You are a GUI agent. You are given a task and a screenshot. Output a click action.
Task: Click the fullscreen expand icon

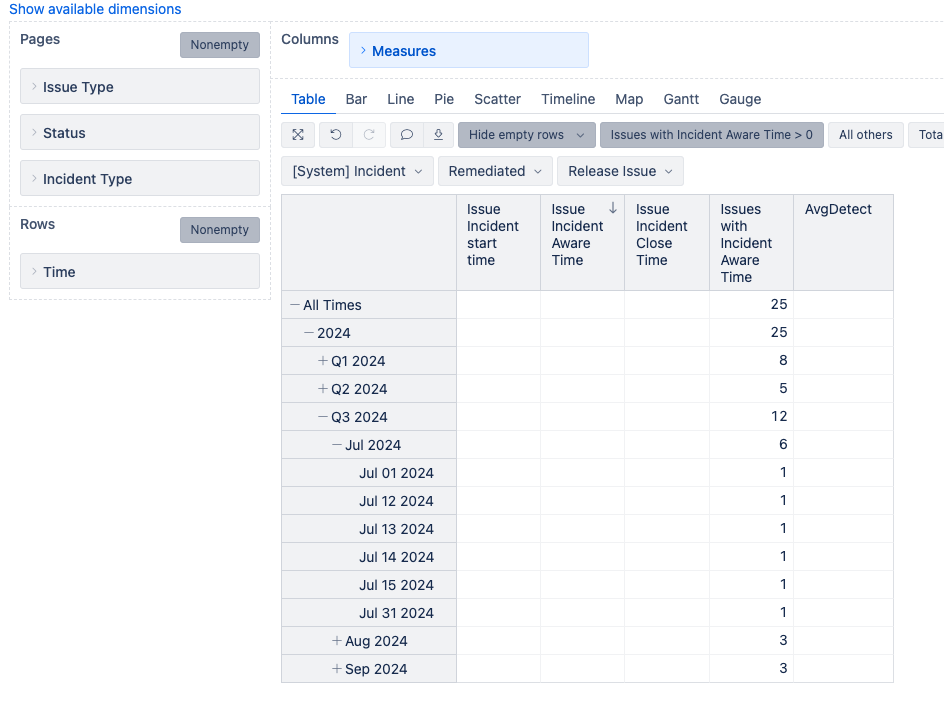[x=298, y=135]
